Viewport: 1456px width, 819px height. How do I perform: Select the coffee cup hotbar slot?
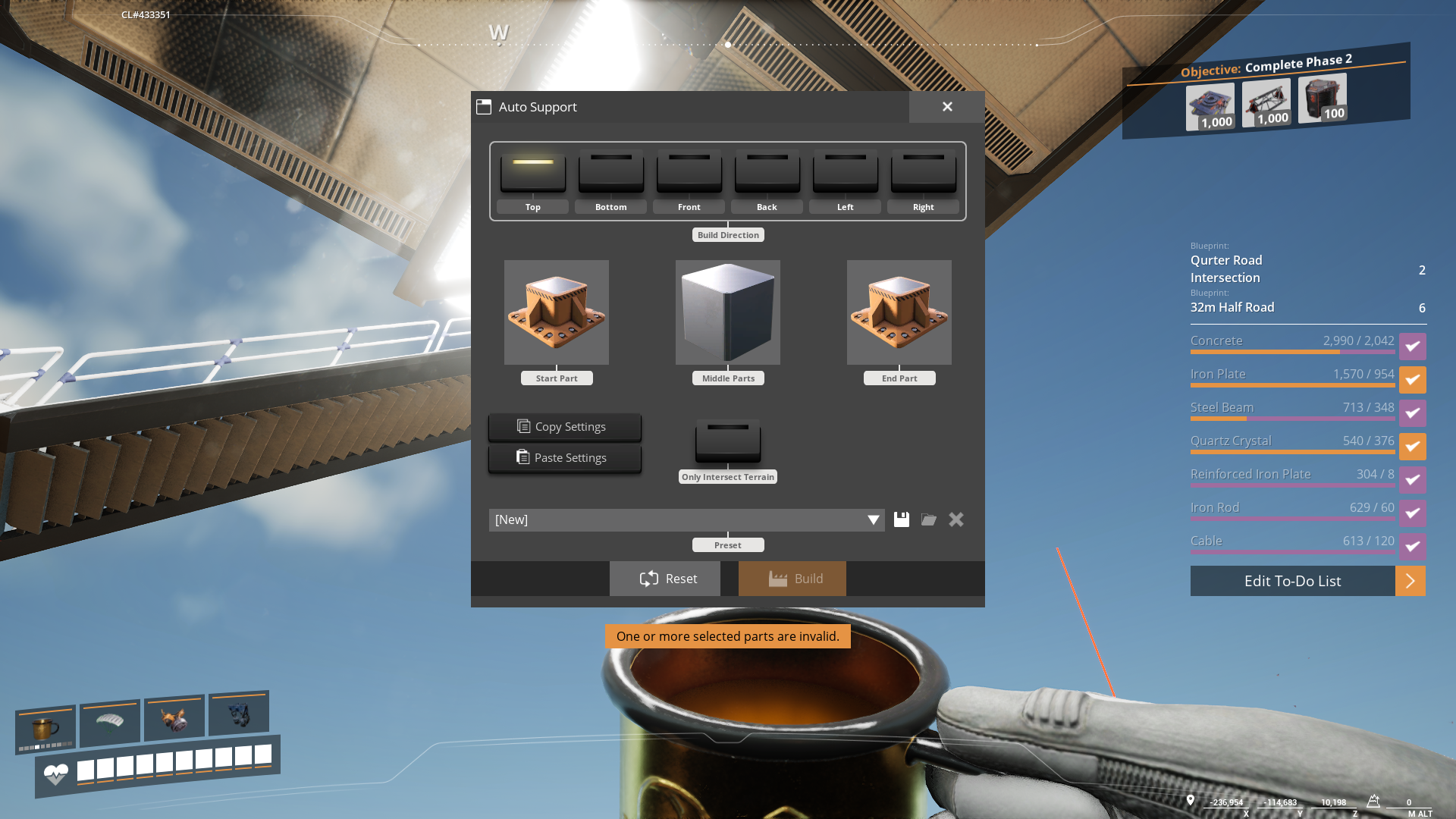tap(45, 729)
